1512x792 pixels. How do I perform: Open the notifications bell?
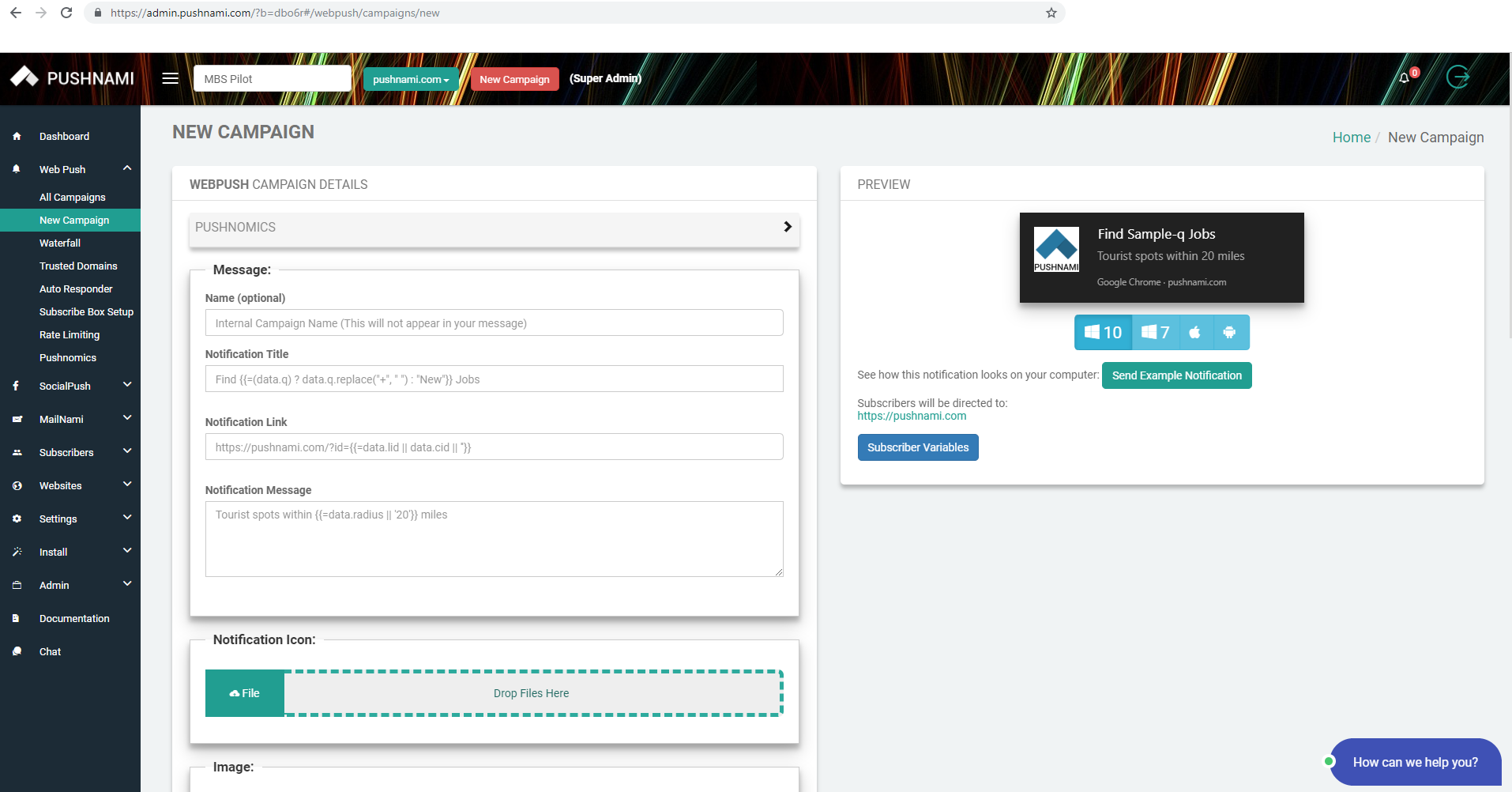click(1404, 77)
